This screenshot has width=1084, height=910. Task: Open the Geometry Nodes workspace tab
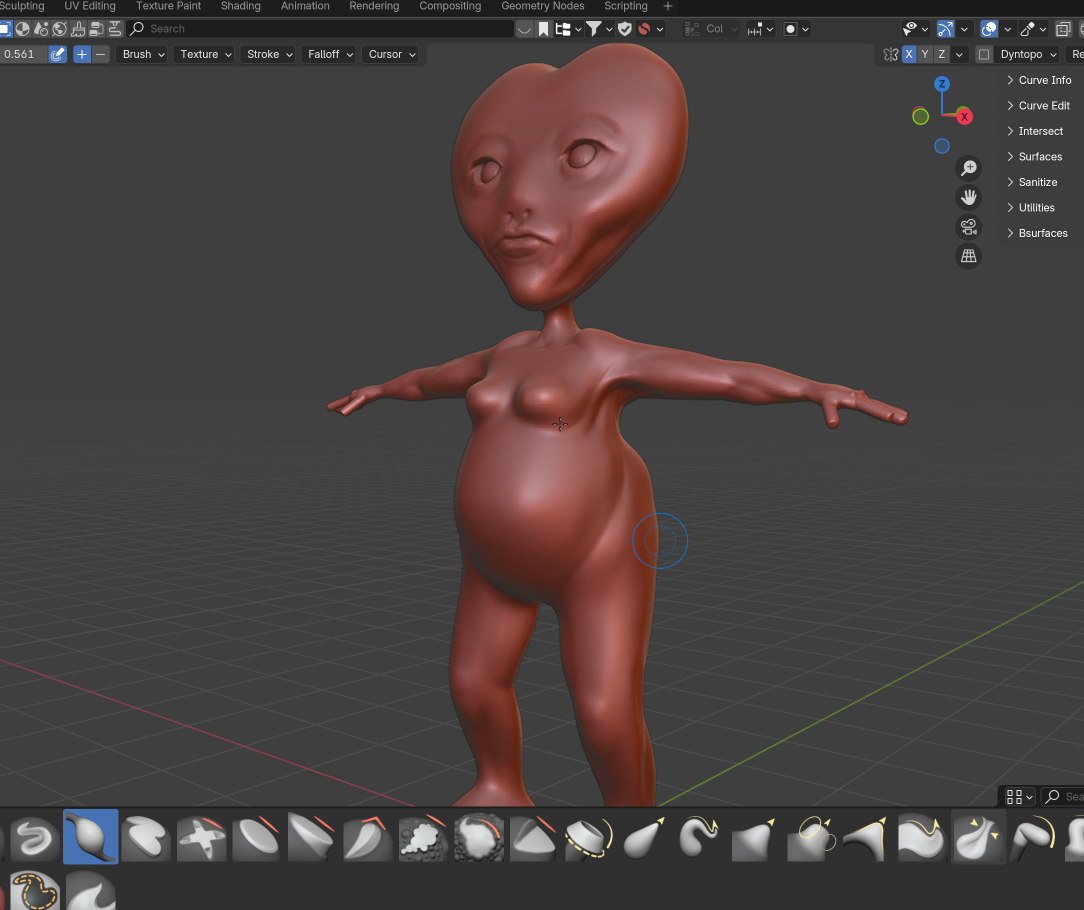542,6
